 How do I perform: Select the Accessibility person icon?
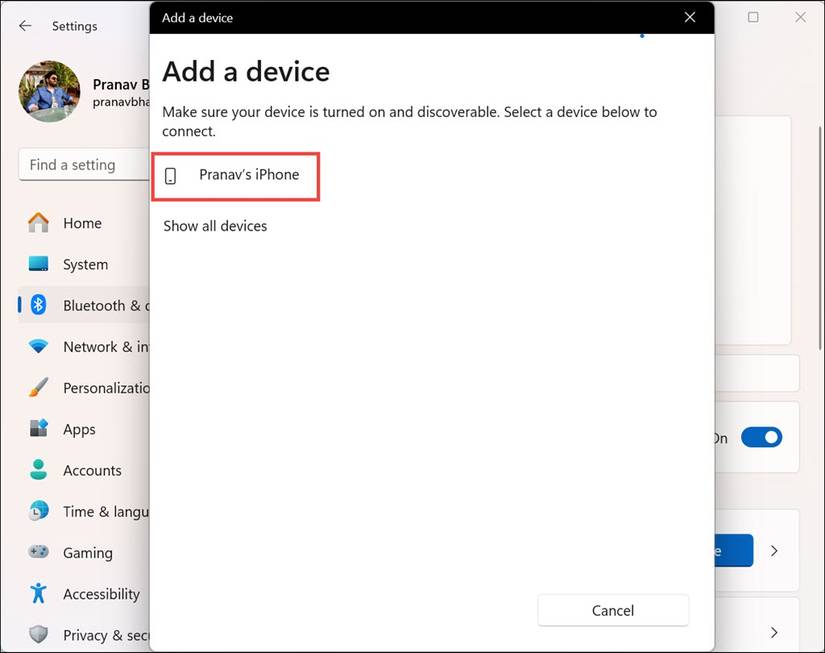point(38,593)
